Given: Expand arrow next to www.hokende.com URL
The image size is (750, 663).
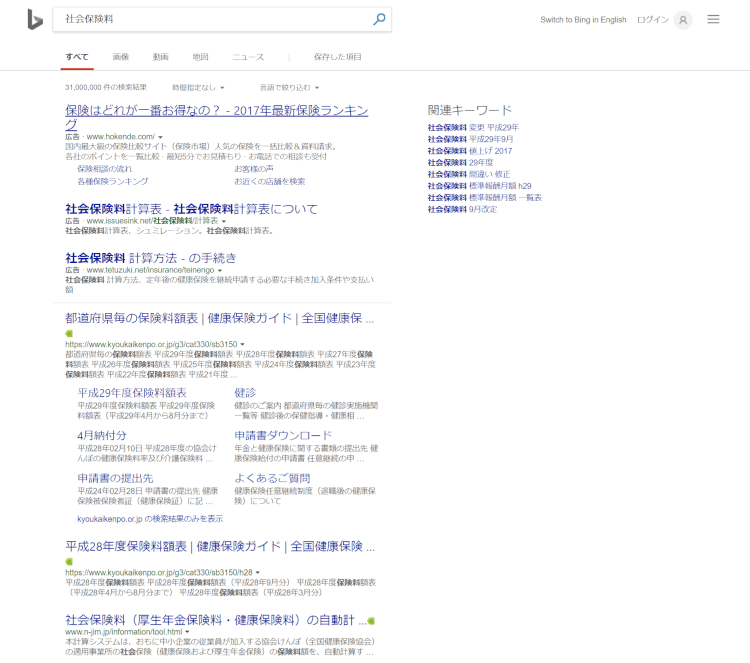Looking at the screenshot, I should (160, 137).
